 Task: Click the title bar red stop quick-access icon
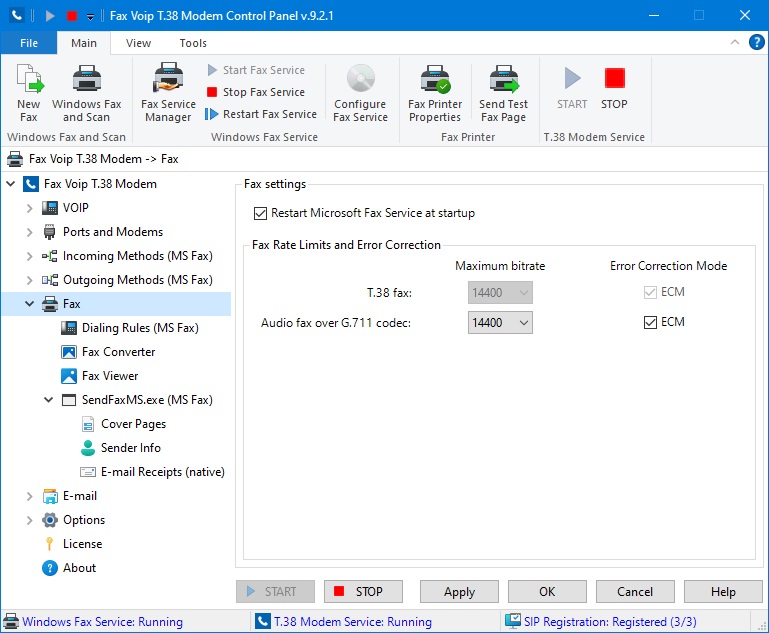(x=72, y=16)
